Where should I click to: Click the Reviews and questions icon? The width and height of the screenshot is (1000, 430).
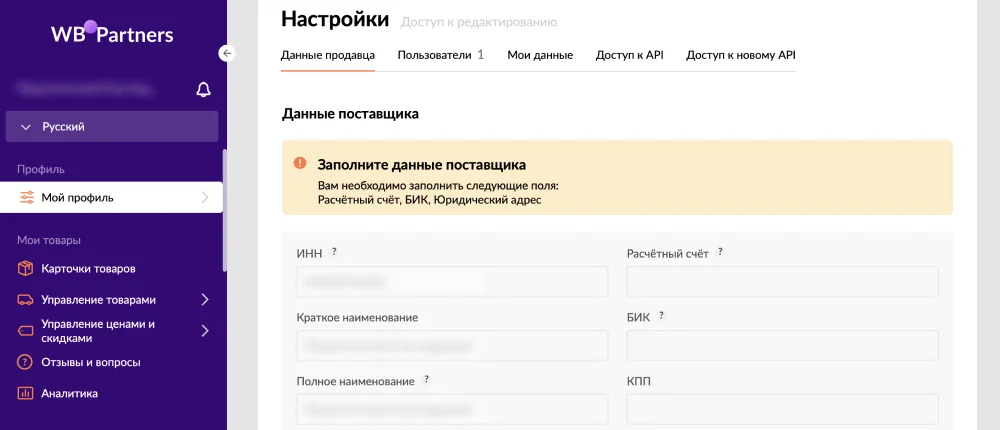point(25,362)
